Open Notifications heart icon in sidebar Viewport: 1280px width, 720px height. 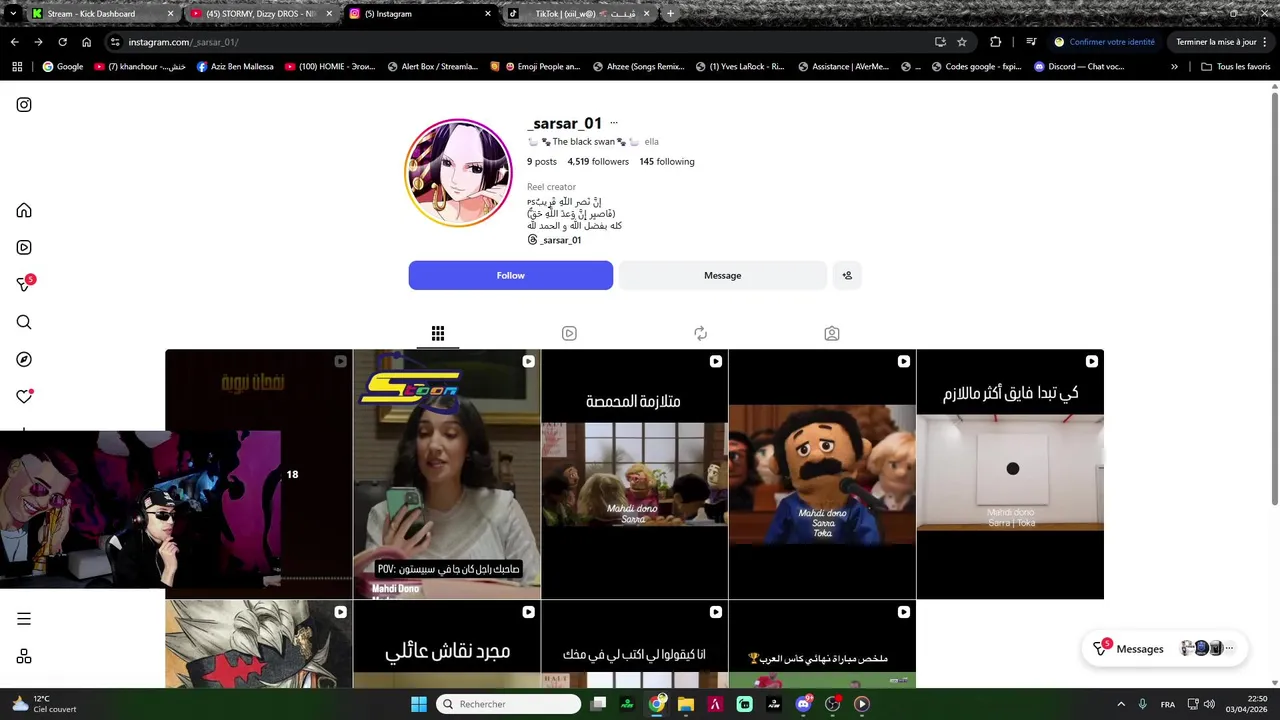tap(24, 396)
